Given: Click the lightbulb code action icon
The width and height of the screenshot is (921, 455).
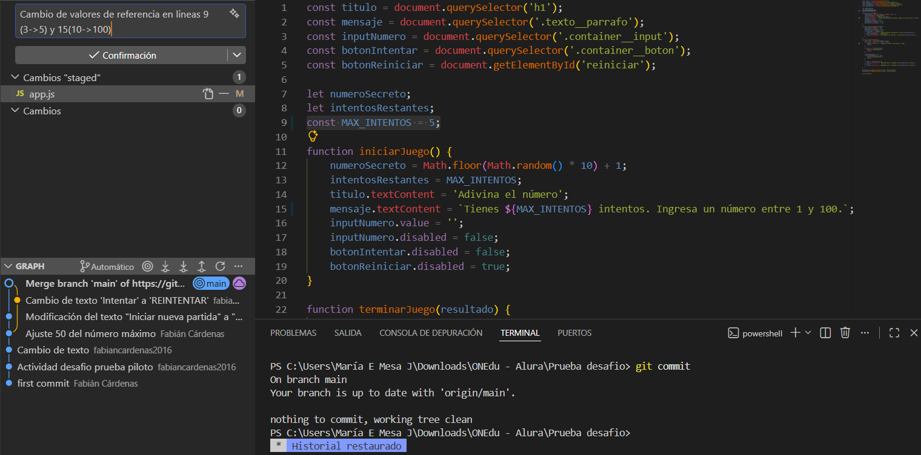Looking at the screenshot, I should click(x=313, y=136).
